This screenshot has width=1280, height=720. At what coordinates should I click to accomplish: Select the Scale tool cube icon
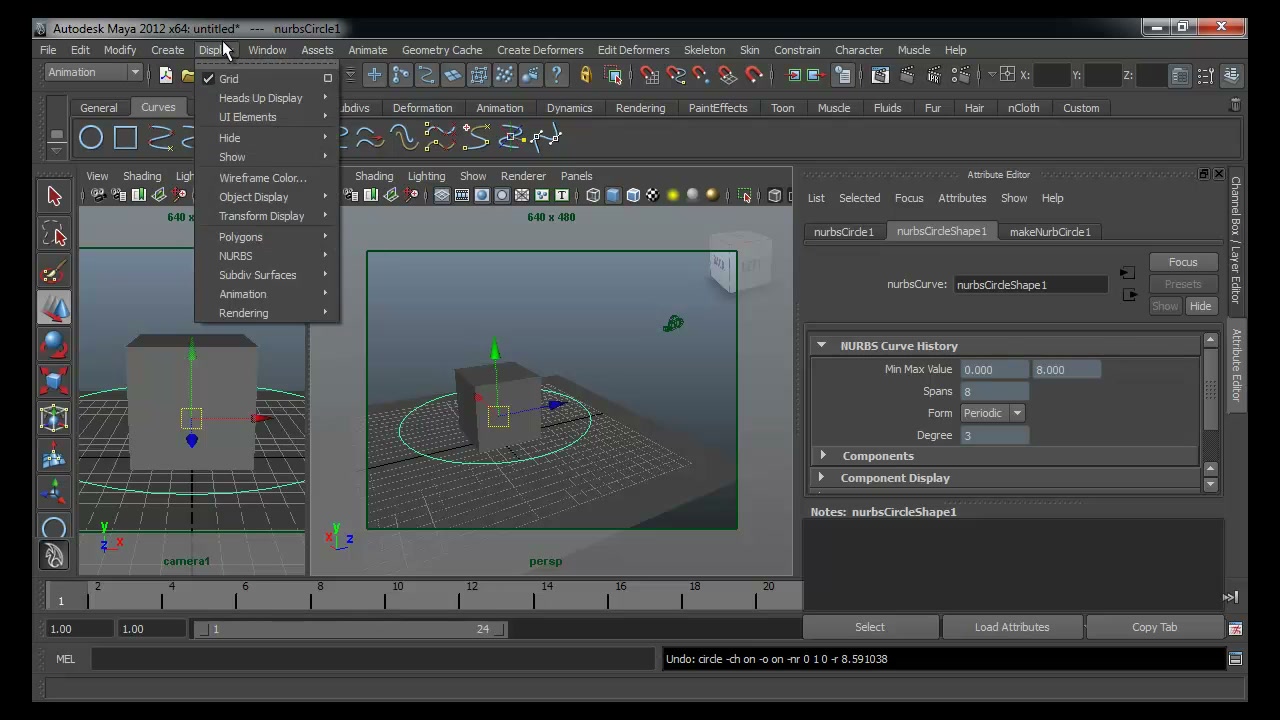(x=54, y=381)
